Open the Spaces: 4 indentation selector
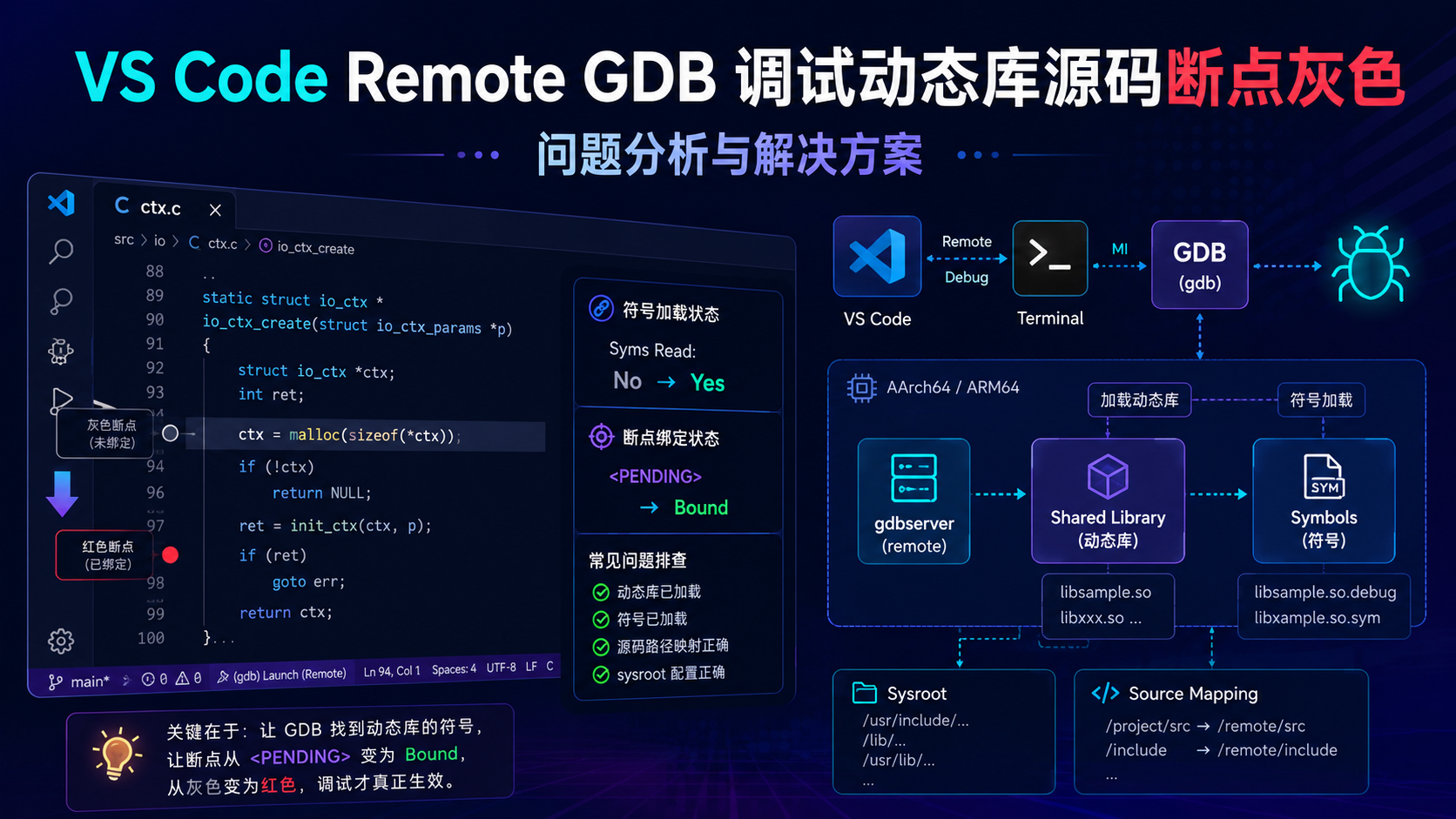 pyautogui.click(x=454, y=669)
